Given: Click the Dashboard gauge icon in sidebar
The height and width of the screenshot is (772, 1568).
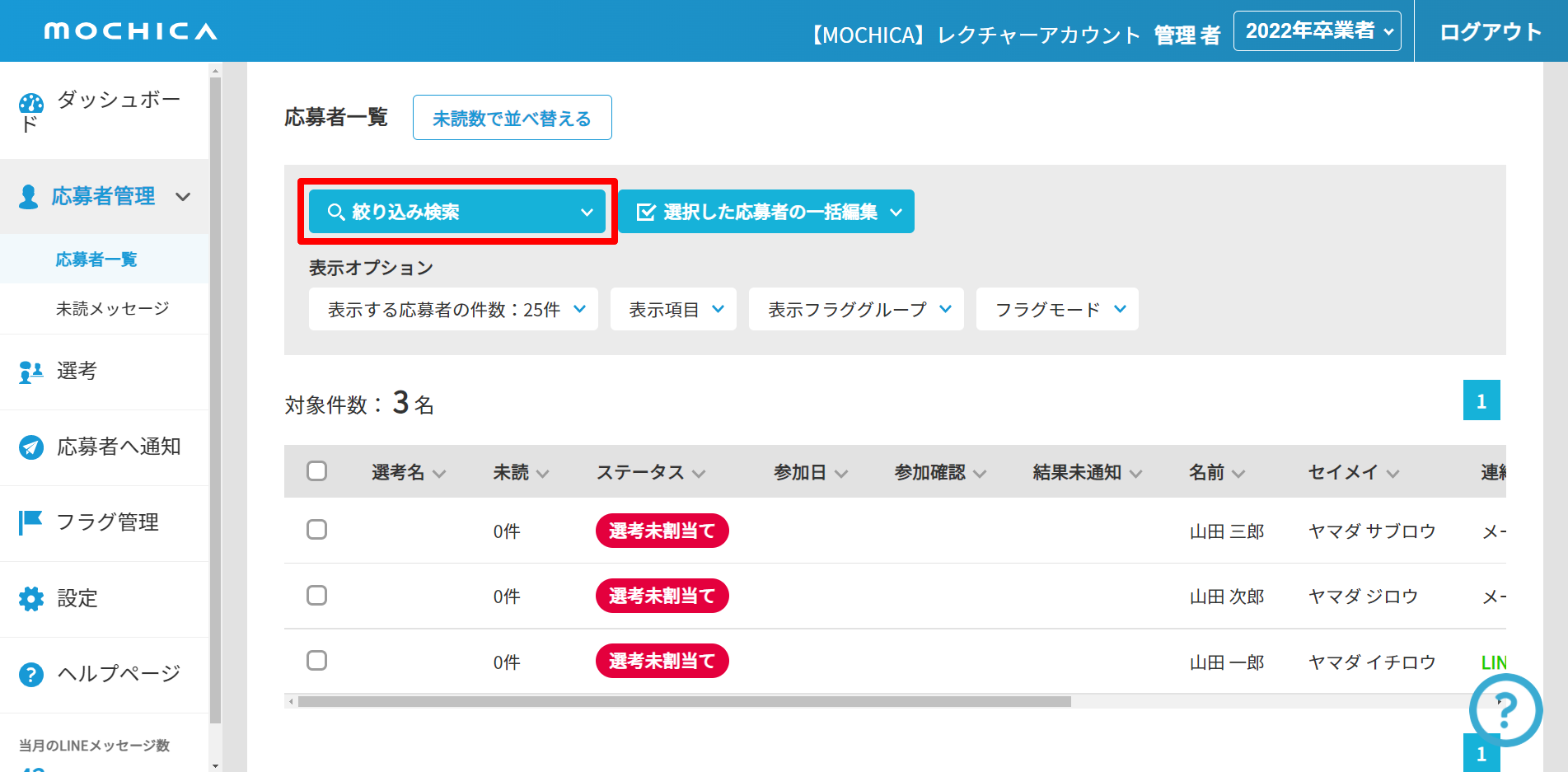Looking at the screenshot, I should 31,104.
